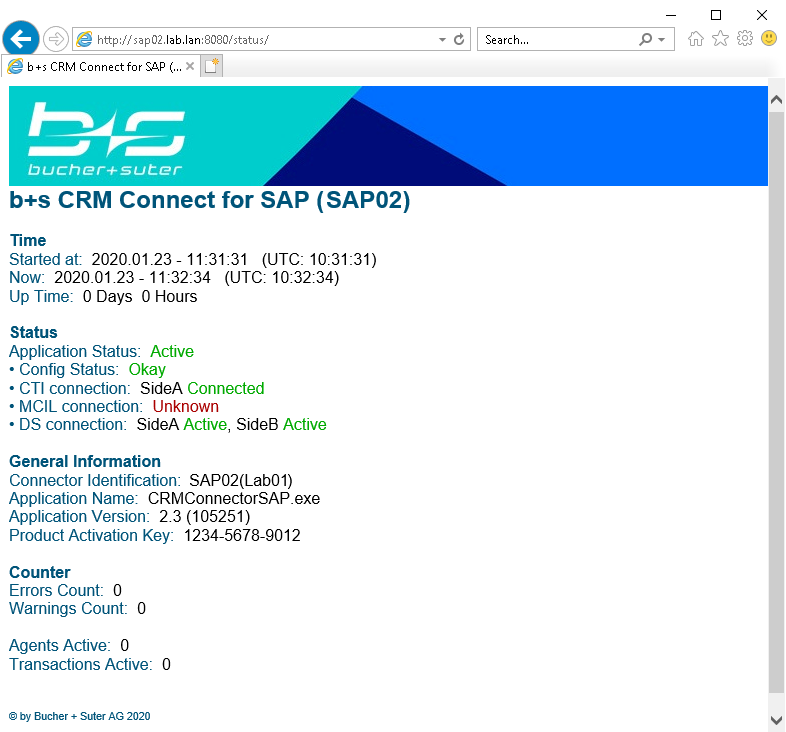This screenshot has width=786, height=732.
Task: Click the General Information heading
Action: tap(85, 462)
